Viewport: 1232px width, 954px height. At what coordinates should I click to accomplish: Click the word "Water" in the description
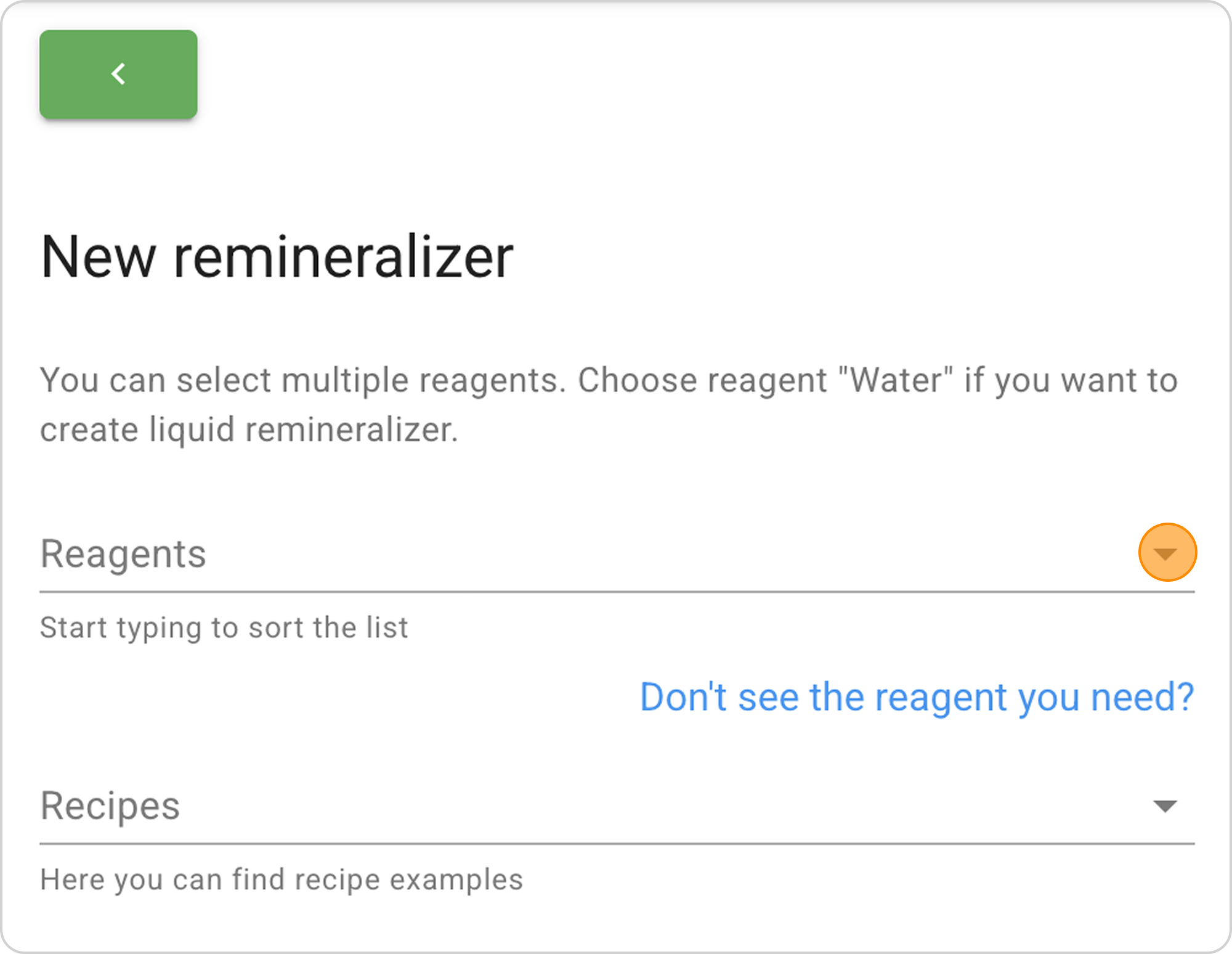(897, 380)
